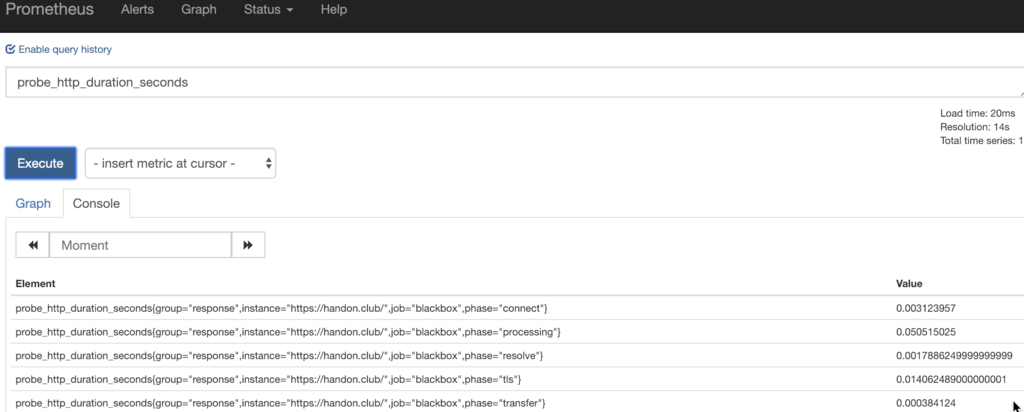Select the Value column header
The image size is (1024, 412).
point(909,283)
